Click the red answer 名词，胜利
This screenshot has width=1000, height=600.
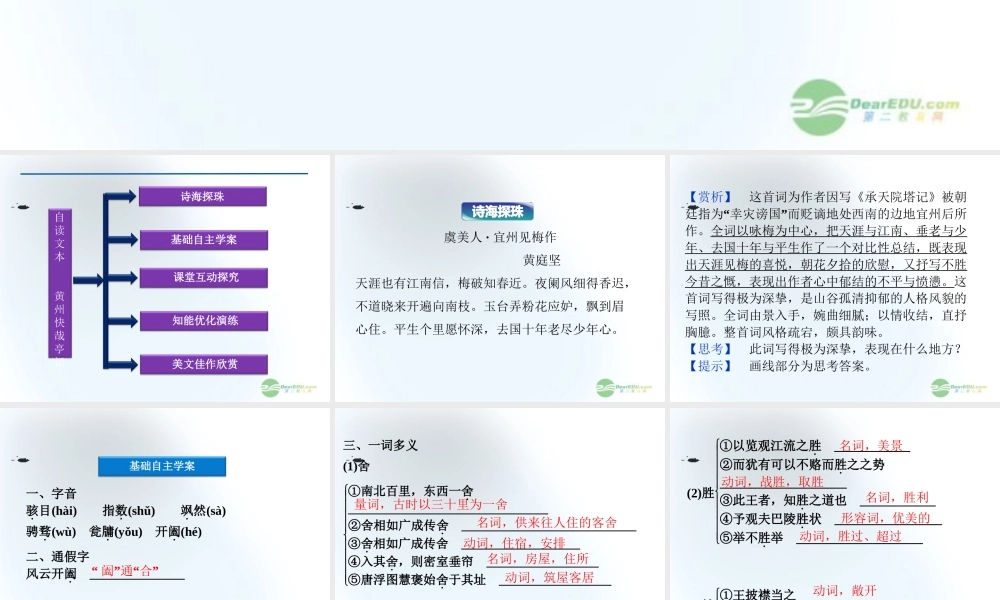click(x=897, y=497)
